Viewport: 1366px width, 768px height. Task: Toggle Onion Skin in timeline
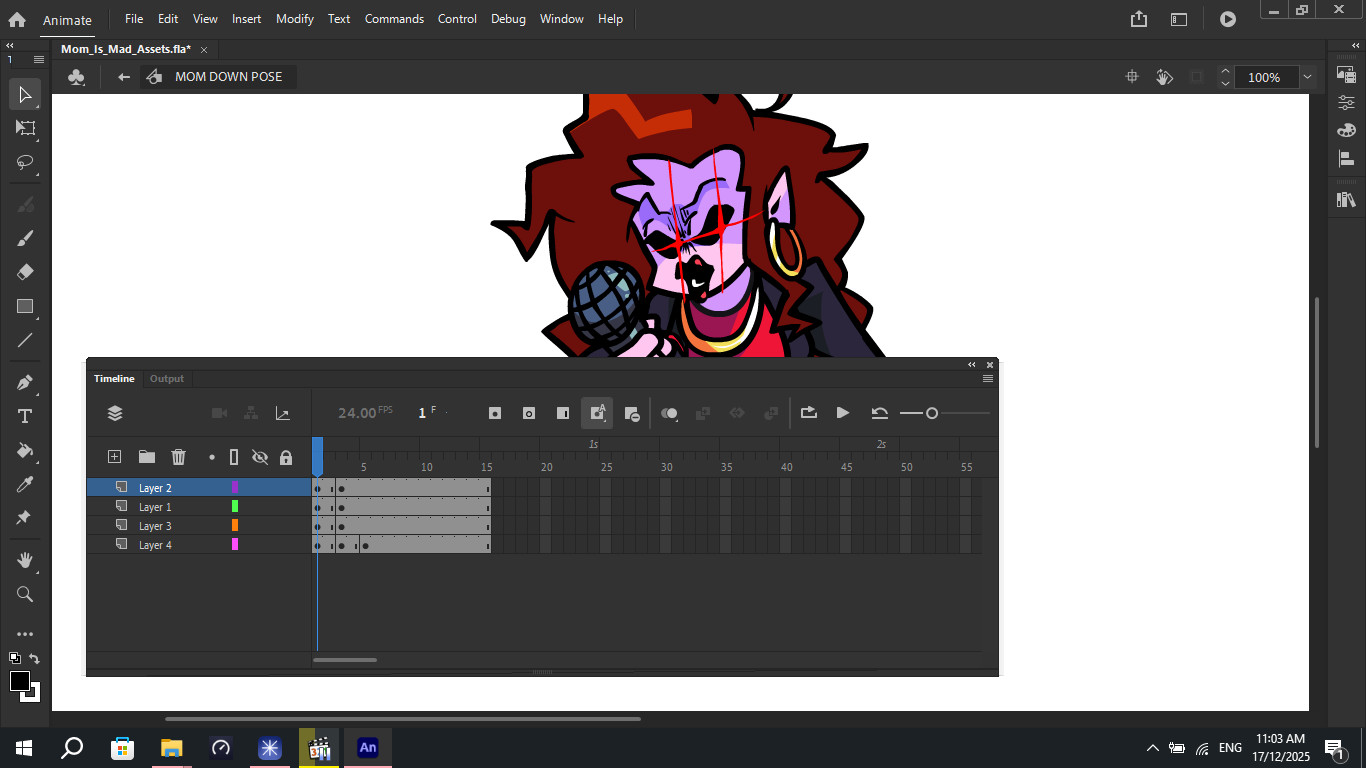click(670, 413)
